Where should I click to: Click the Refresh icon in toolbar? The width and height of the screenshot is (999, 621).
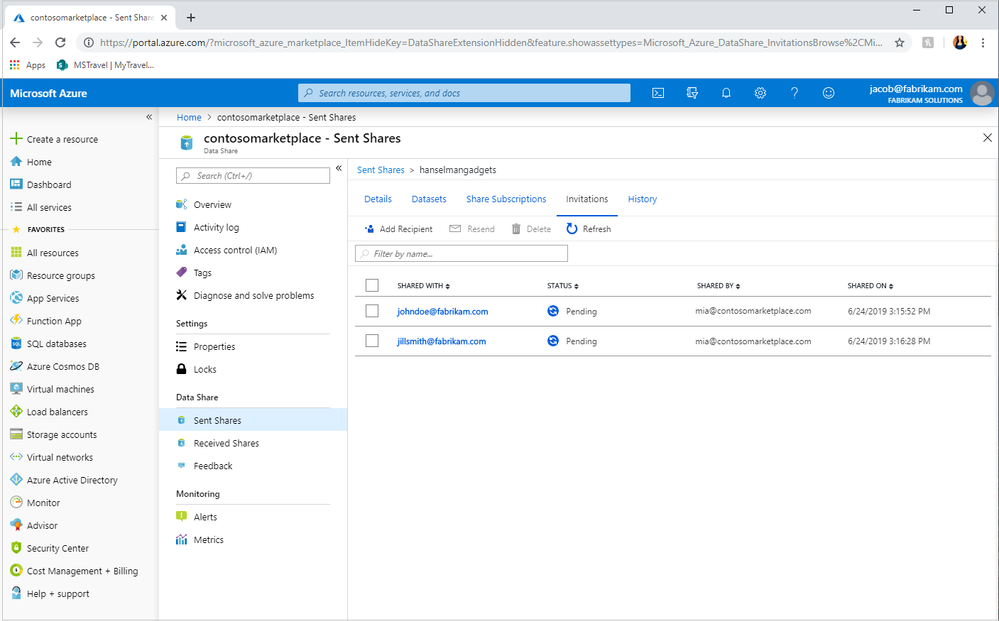[572, 229]
